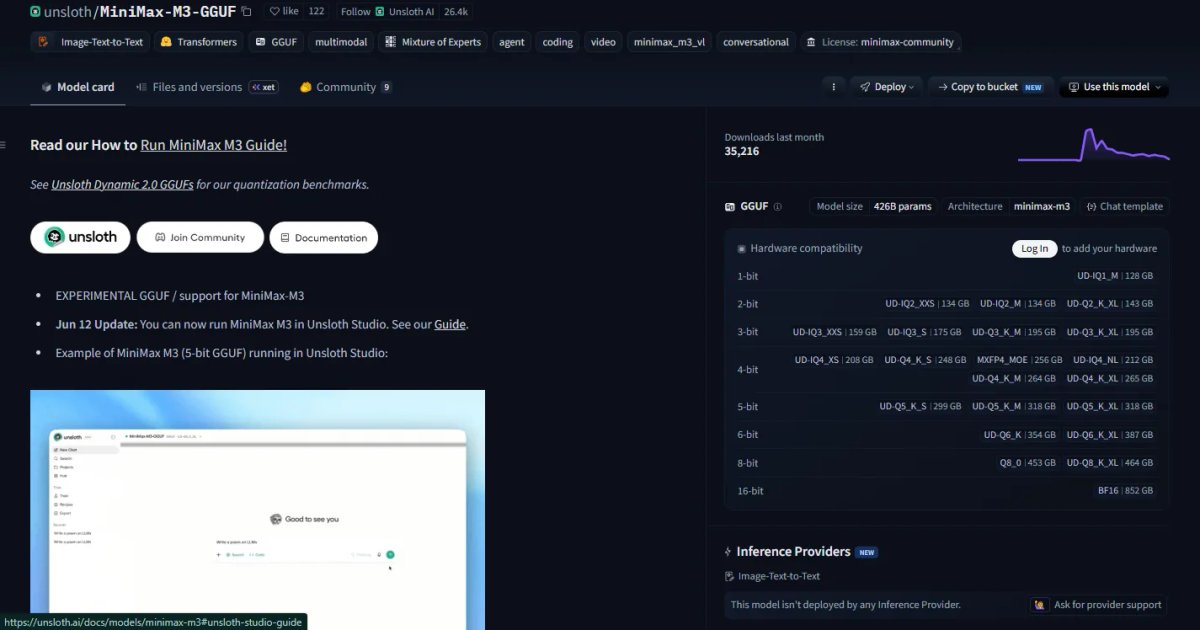Open the Community tab
1200x630 pixels.
[345, 87]
